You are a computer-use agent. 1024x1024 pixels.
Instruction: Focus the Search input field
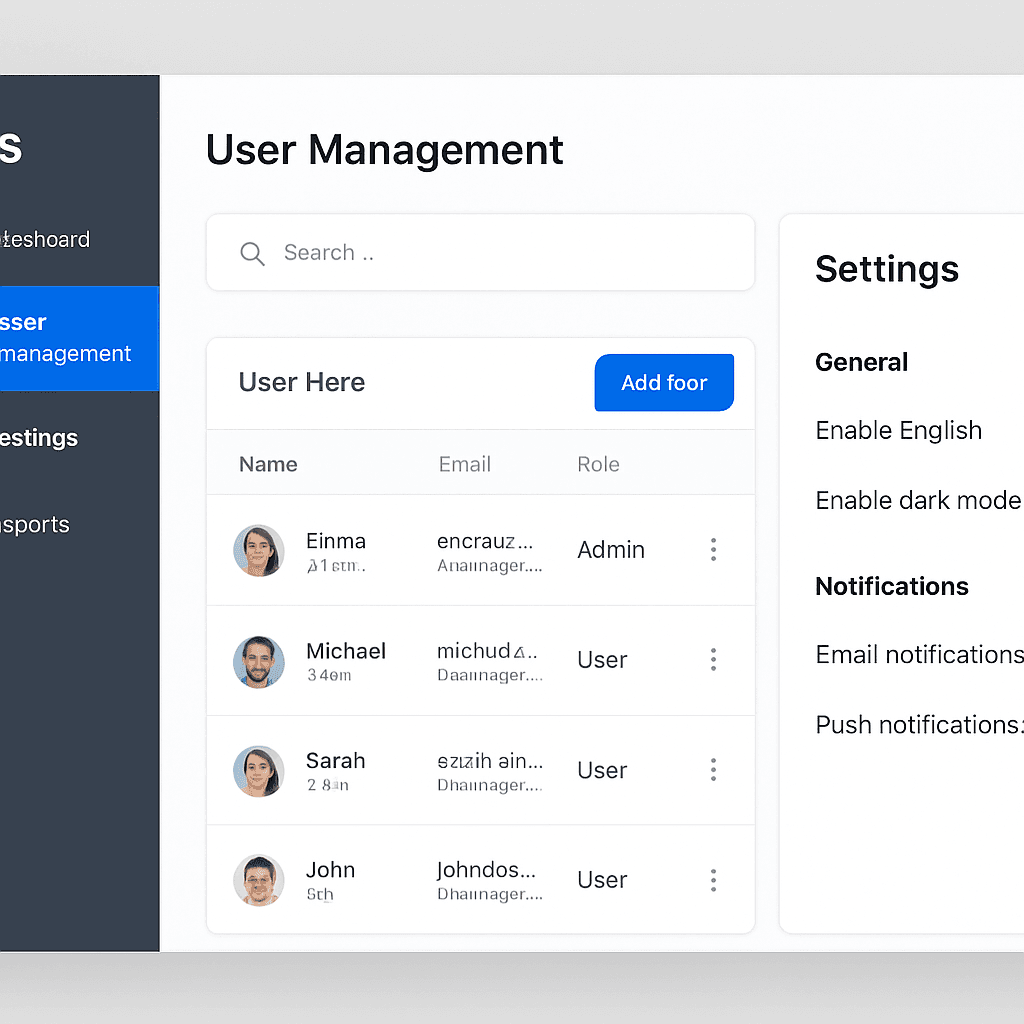(x=480, y=253)
